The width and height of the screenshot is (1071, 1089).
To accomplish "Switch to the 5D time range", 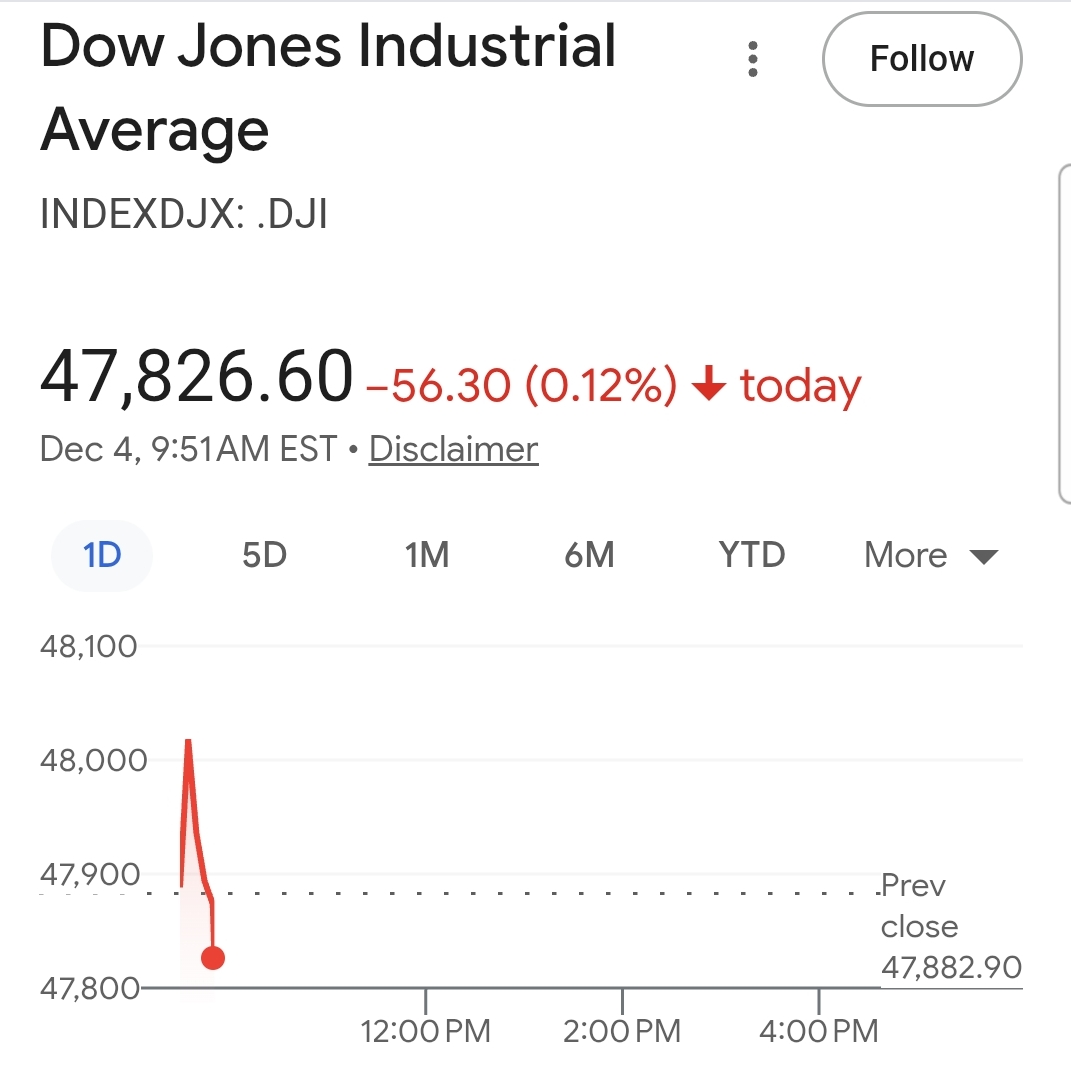I will click(x=264, y=554).
